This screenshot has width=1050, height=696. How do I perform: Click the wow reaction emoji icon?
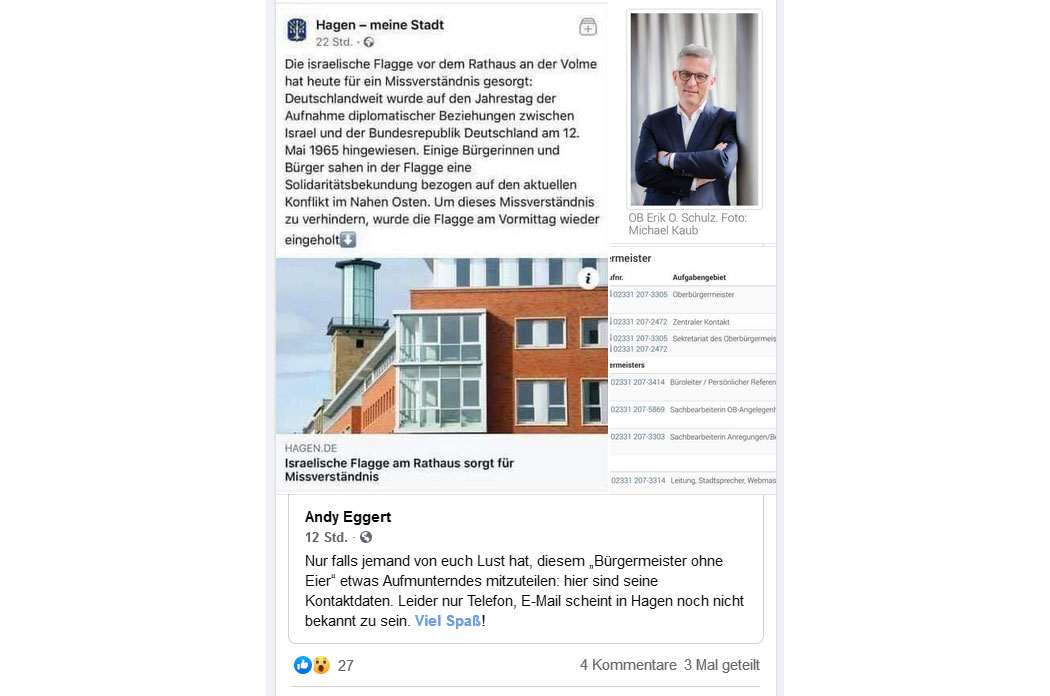[x=321, y=665]
